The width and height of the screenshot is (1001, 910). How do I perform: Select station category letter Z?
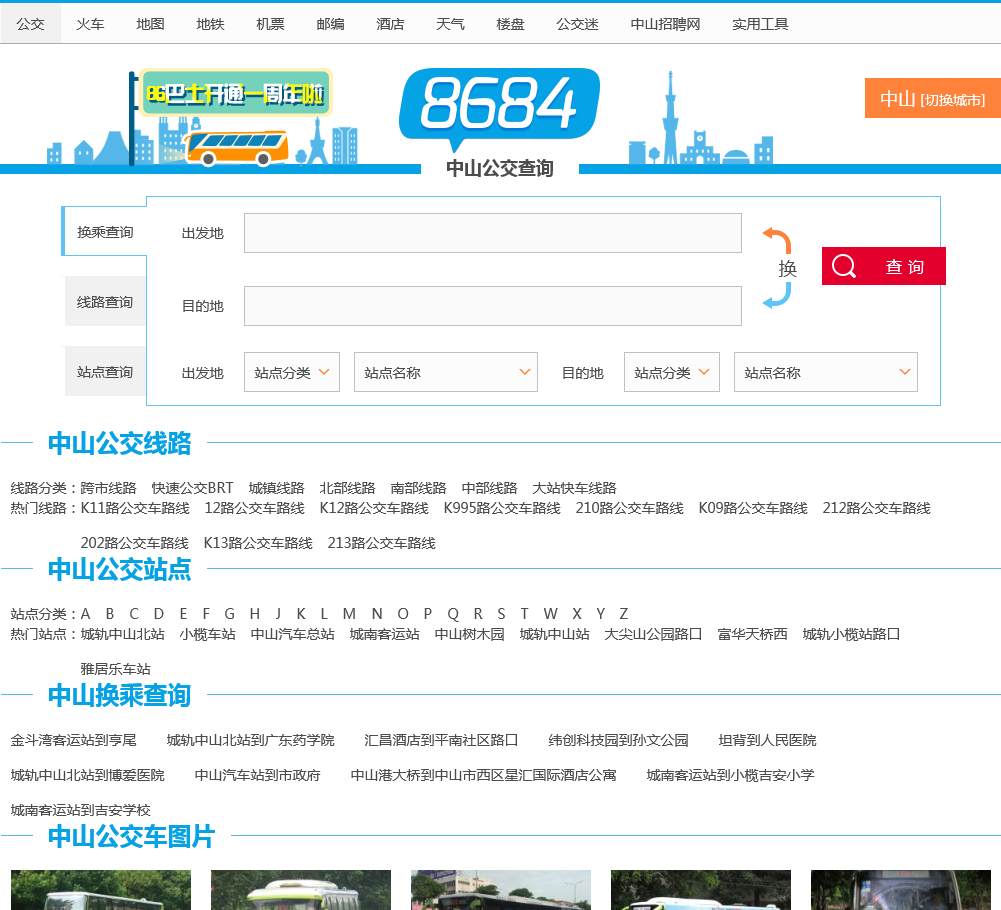click(624, 614)
